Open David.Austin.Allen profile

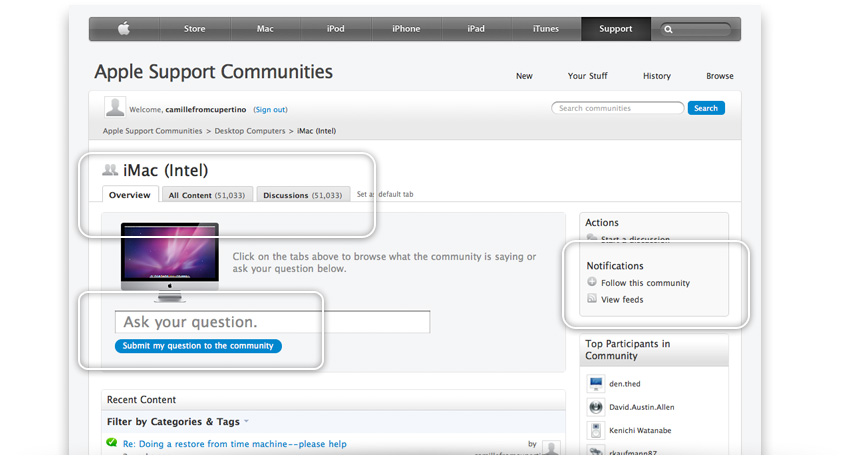click(642, 407)
